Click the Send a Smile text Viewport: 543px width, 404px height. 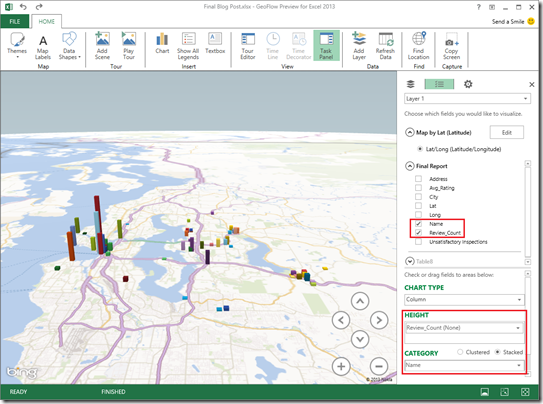pos(508,21)
